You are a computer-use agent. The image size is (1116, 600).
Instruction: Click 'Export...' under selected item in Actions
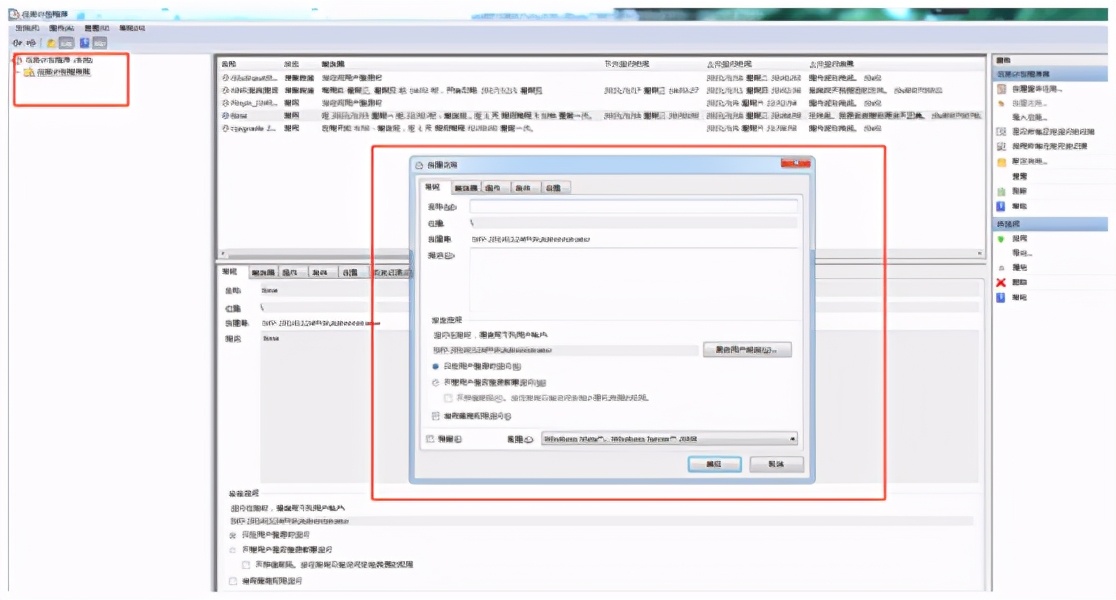pos(1021,253)
